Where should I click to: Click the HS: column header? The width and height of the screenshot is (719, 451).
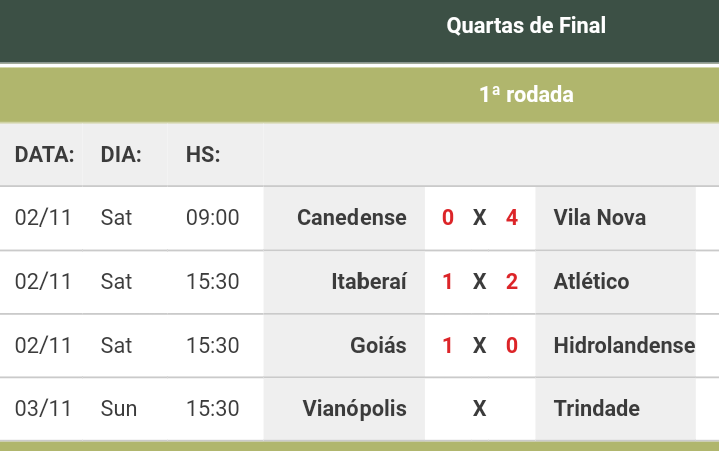pyautogui.click(x=203, y=154)
